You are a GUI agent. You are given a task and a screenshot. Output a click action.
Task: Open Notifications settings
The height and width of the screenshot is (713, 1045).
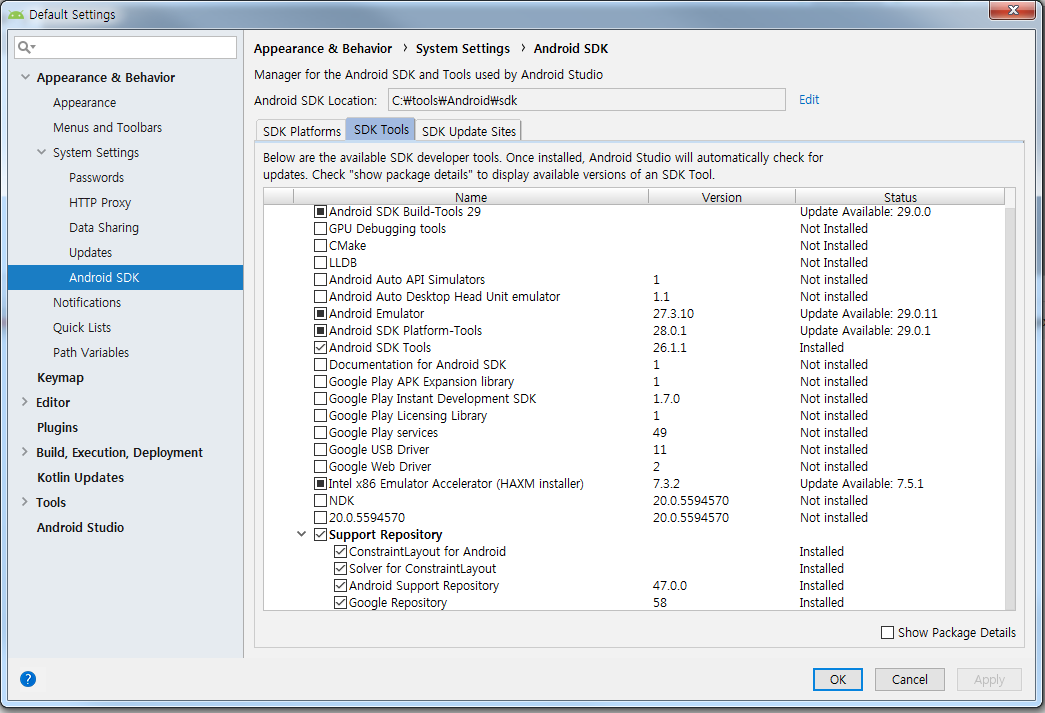tap(87, 303)
